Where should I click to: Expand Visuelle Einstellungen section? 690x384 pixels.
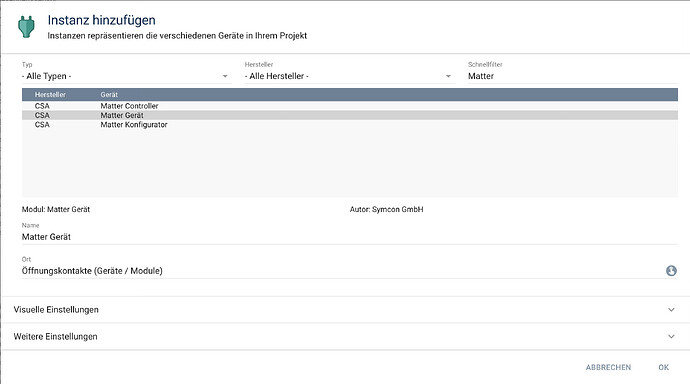tap(345, 310)
